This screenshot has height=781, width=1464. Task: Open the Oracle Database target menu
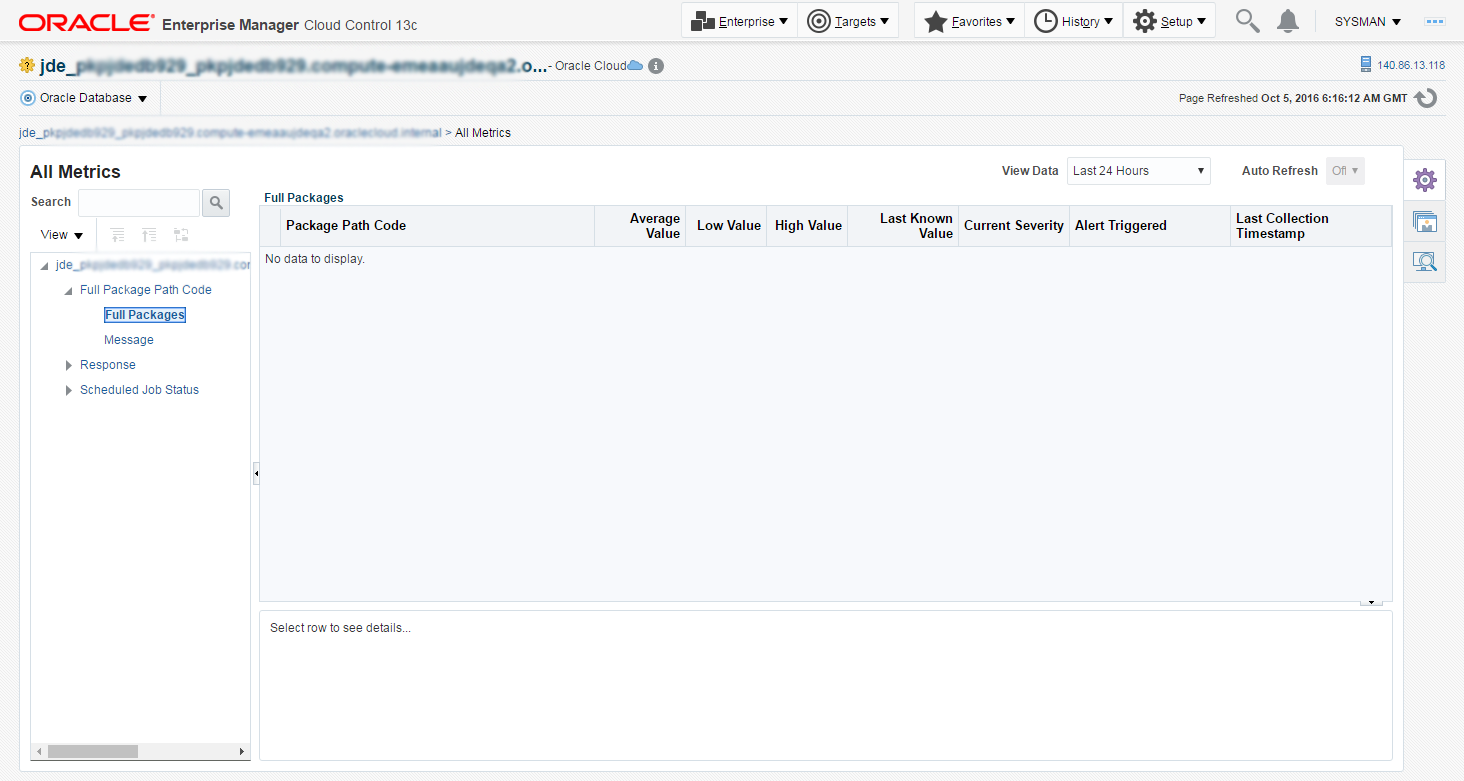point(84,98)
